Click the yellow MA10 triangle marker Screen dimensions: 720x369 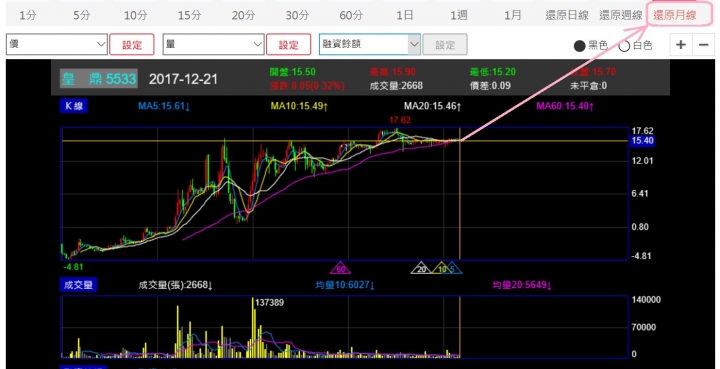point(441,268)
